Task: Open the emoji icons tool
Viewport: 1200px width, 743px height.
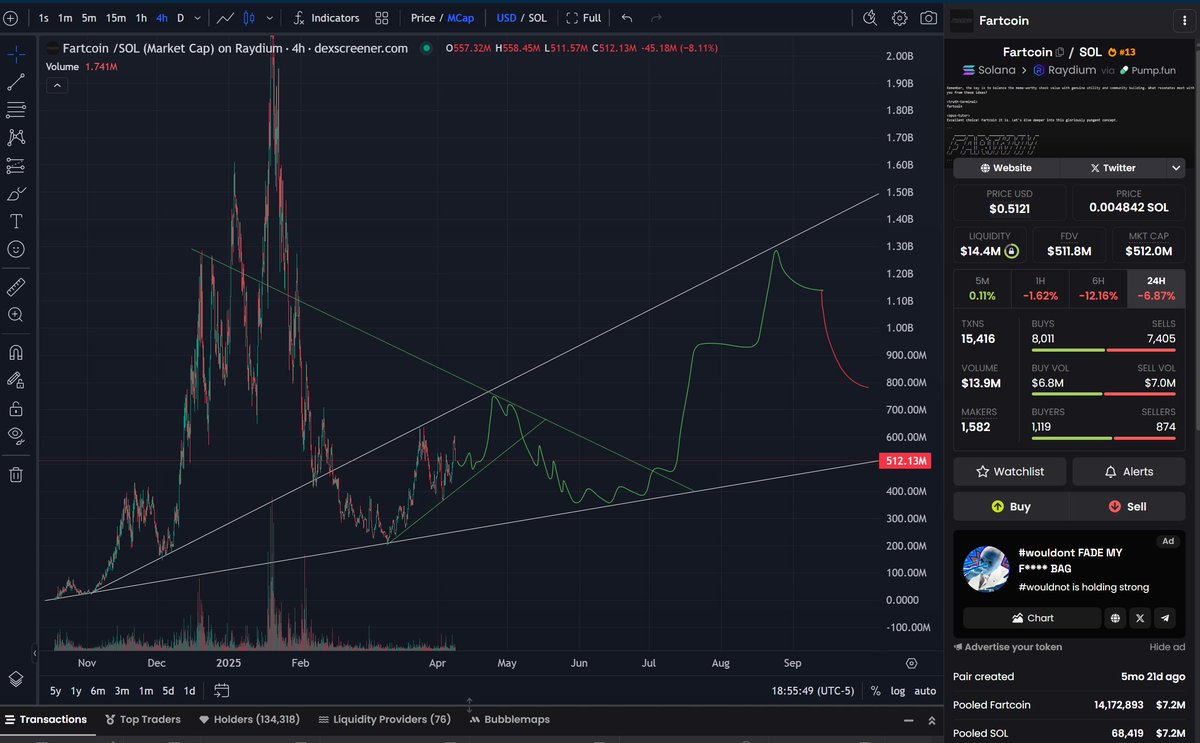Action: 16,249
